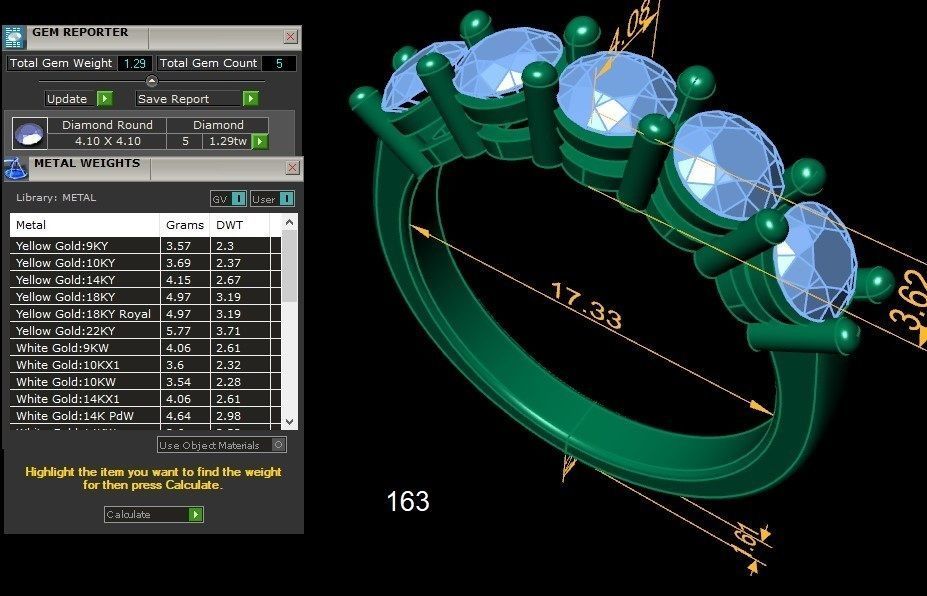Click the Metal column header
The image size is (927, 596).
[85, 225]
